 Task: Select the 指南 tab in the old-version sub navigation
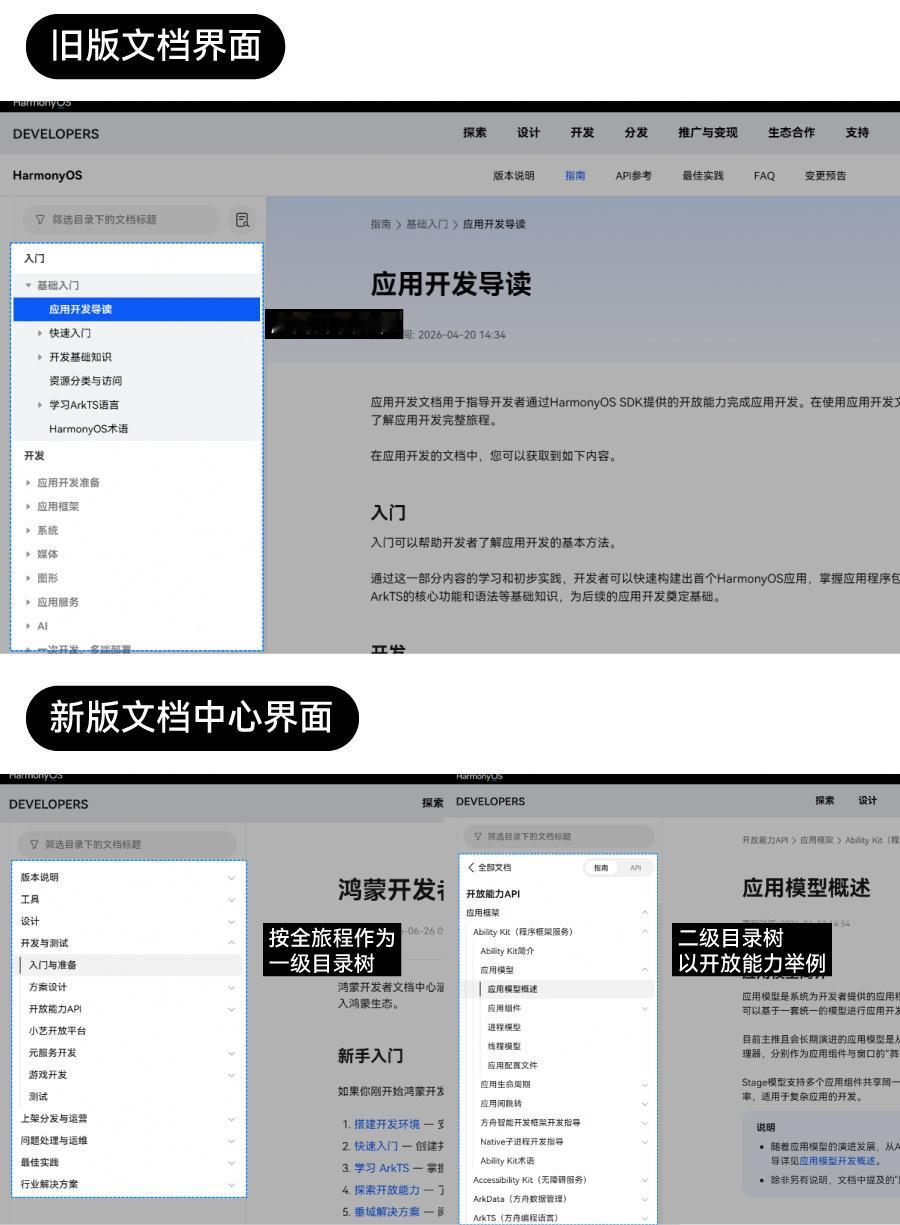(x=575, y=176)
